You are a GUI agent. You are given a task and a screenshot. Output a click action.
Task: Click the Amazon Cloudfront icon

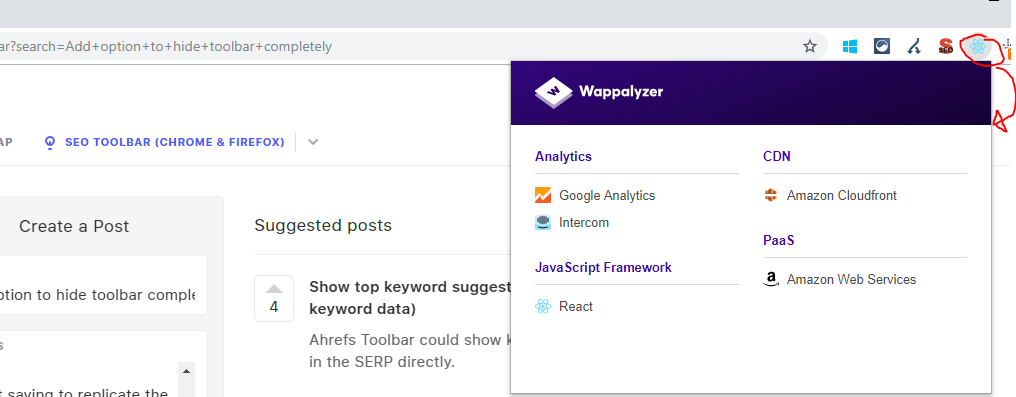point(770,196)
